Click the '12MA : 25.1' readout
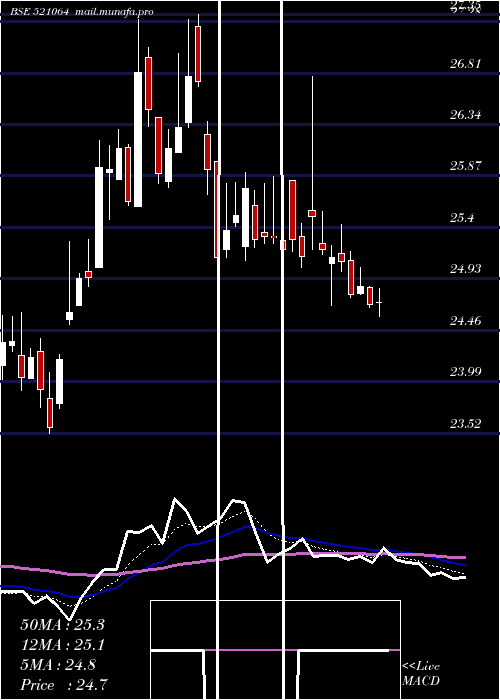 (x=62, y=645)
